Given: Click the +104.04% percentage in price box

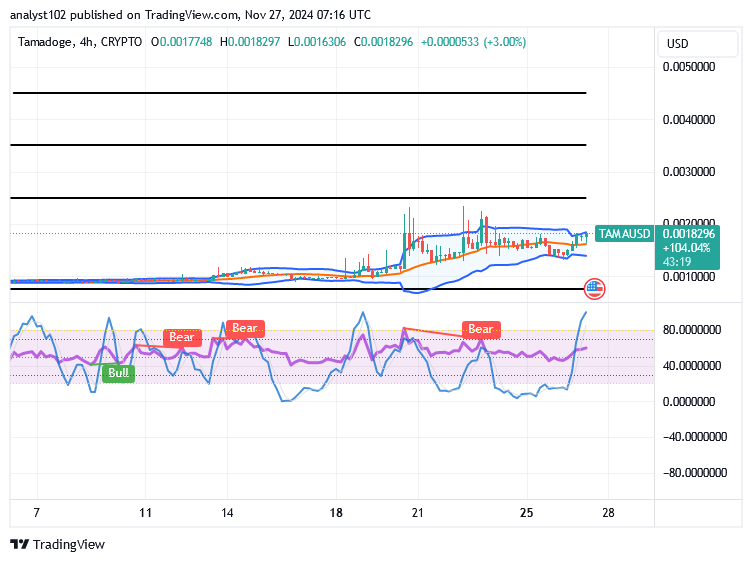Looking at the screenshot, I should click(x=686, y=248).
